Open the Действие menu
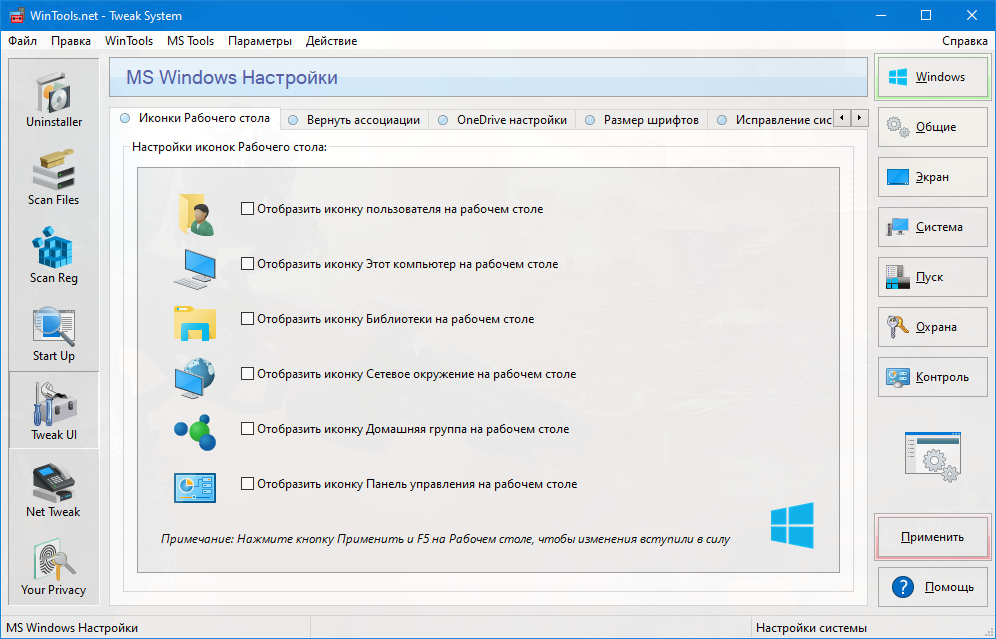Image resolution: width=996 pixels, height=639 pixels. click(332, 41)
